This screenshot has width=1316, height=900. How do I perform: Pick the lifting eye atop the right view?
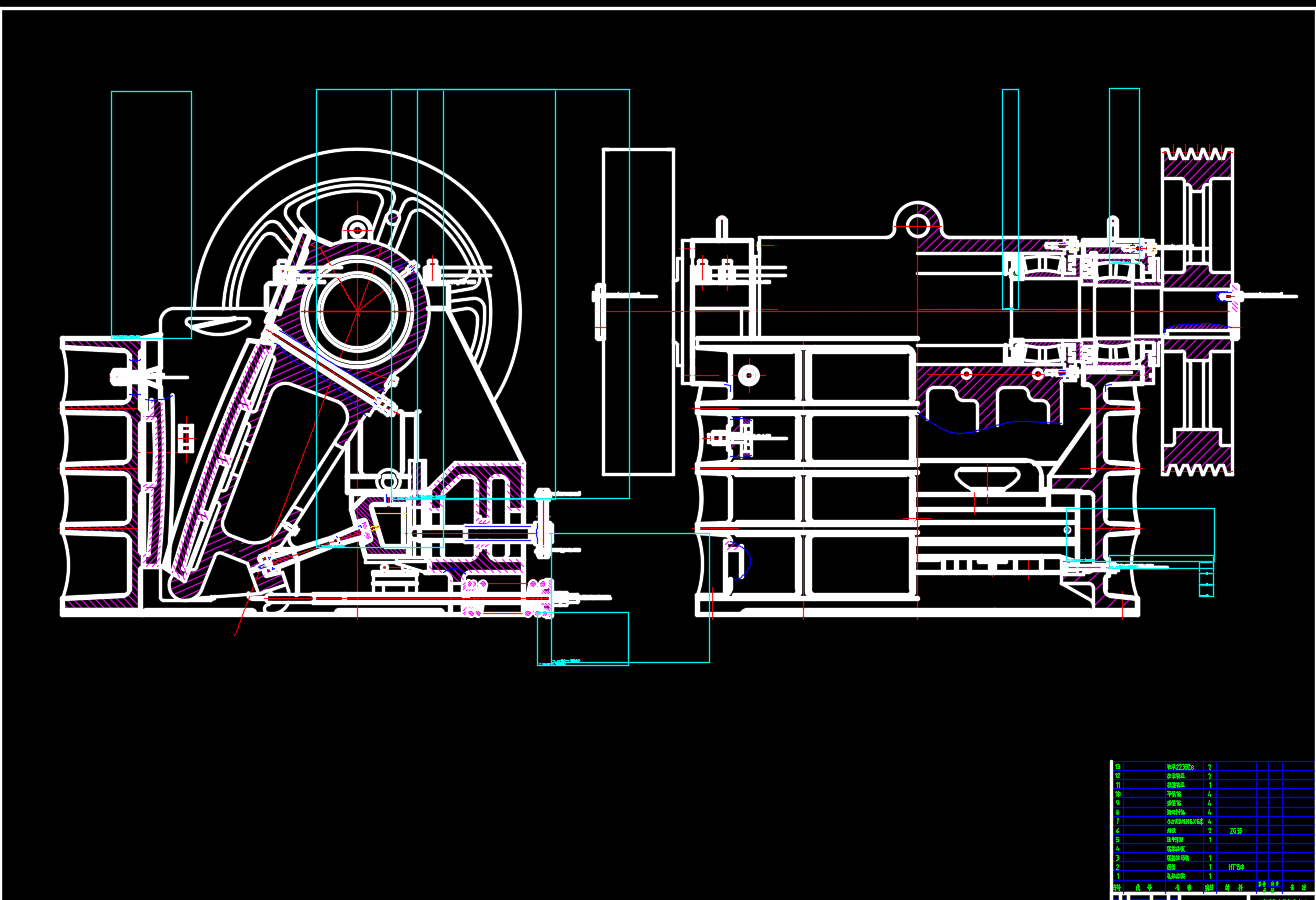pos(919,222)
